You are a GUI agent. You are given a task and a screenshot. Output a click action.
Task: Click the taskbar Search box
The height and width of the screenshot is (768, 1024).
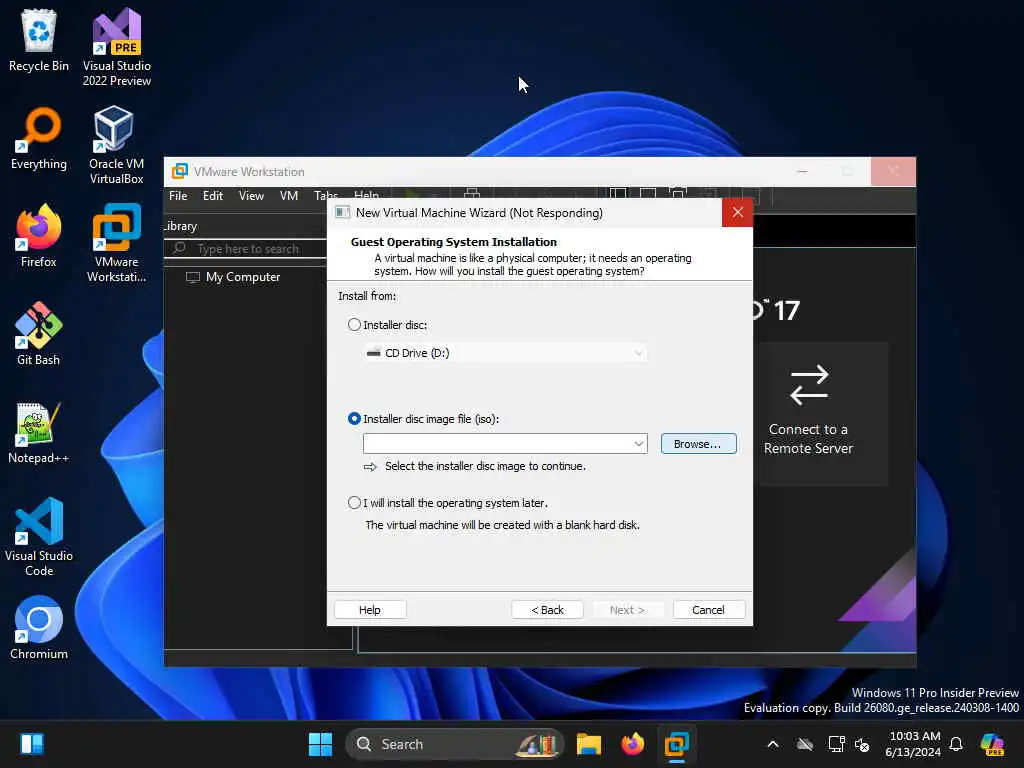(x=455, y=744)
